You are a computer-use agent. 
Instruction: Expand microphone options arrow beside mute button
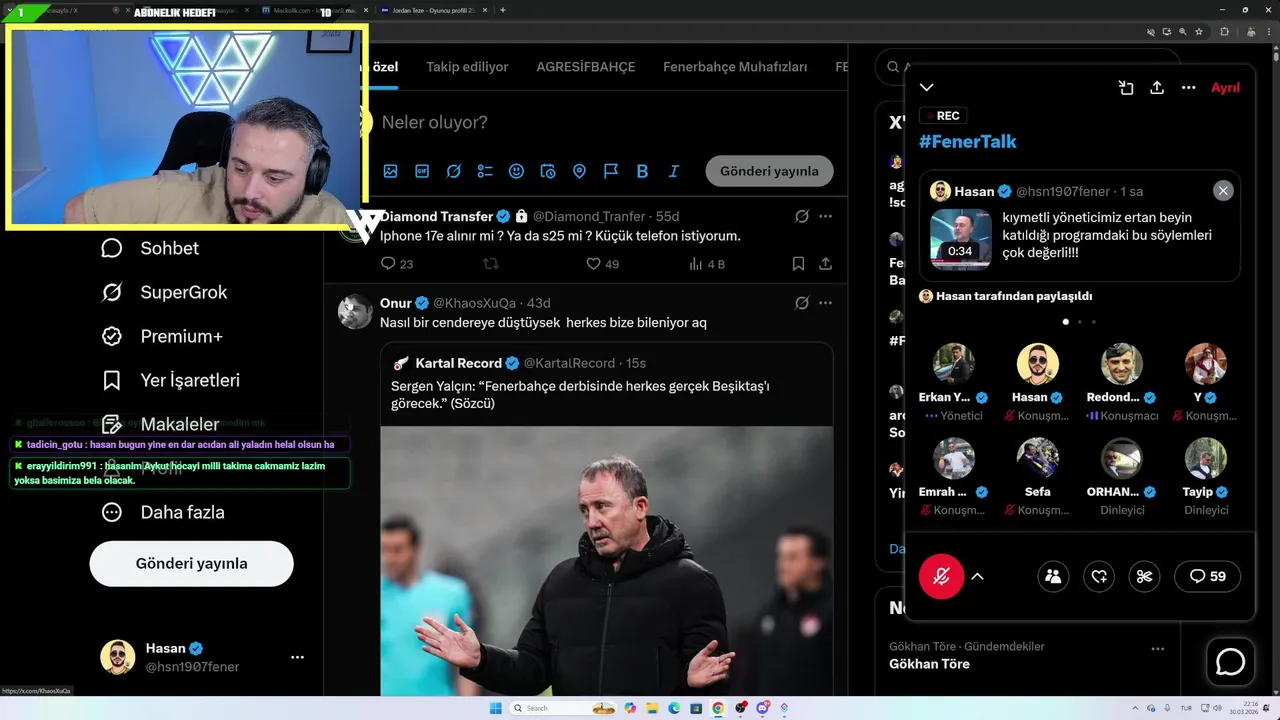click(x=978, y=576)
